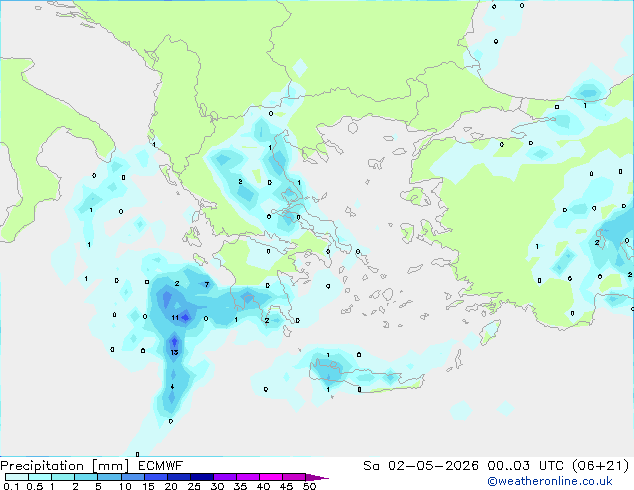
Task: Click the "25" legend scale label
Action: (x=194, y=486)
